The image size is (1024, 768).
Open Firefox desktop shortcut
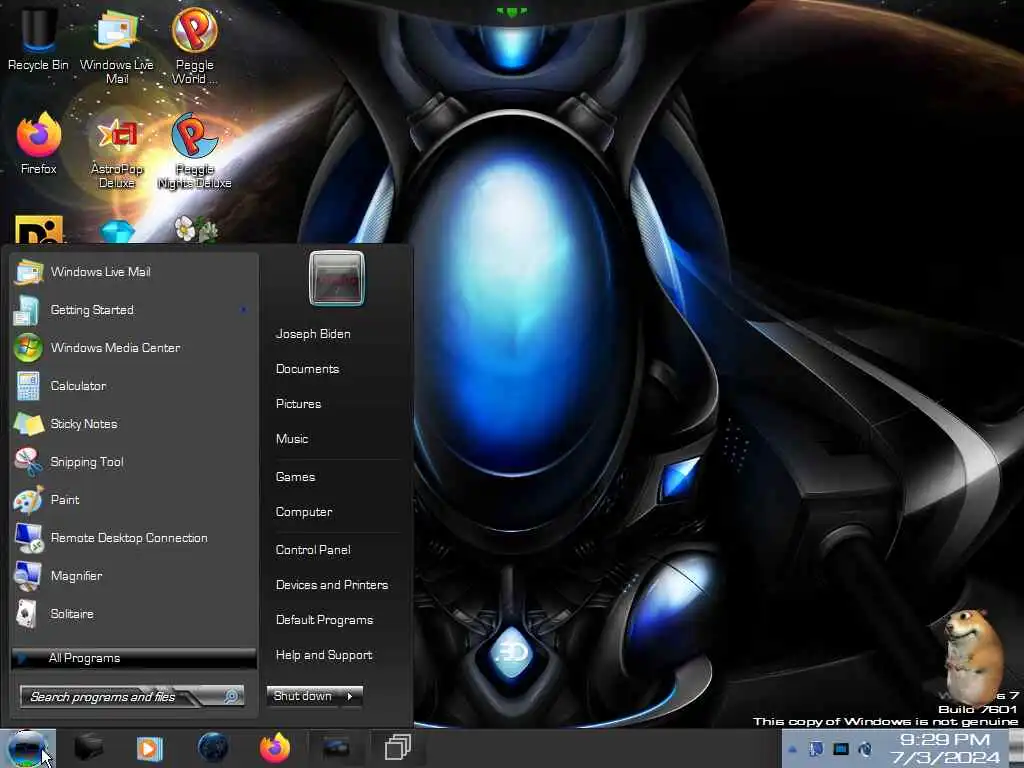click(x=39, y=144)
